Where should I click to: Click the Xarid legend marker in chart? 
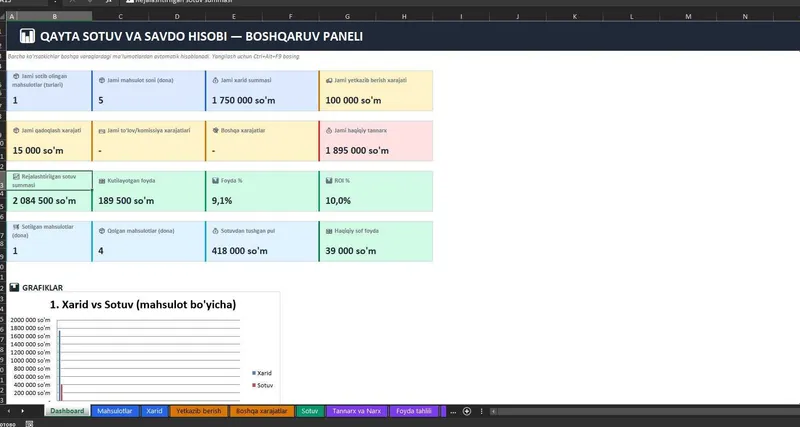click(254, 373)
